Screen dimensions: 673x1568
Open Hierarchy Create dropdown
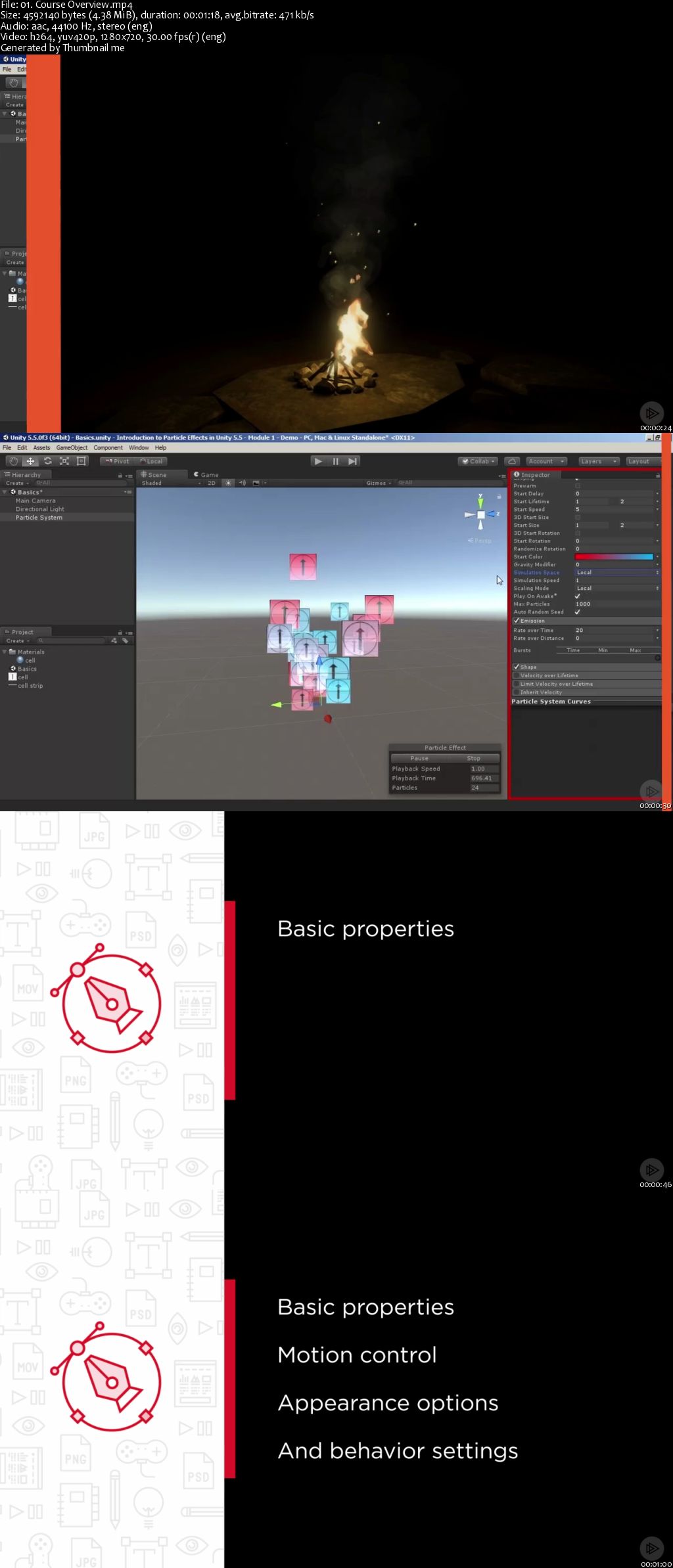[x=16, y=483]
